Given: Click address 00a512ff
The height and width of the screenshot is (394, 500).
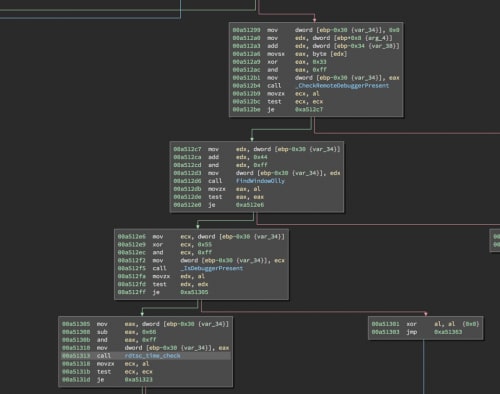Looking at the screenshot, I should point(132,292).
